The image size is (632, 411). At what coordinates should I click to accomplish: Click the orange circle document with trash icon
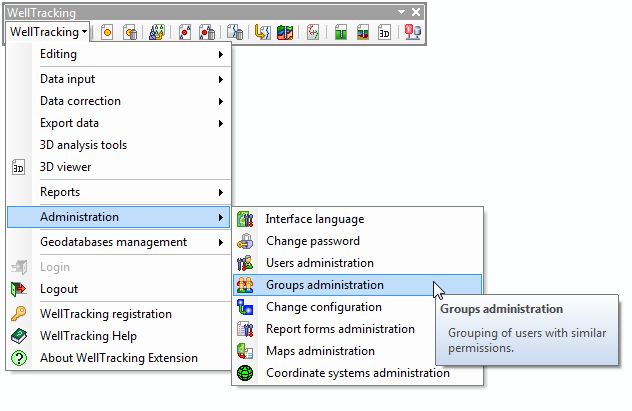(130, 32)
